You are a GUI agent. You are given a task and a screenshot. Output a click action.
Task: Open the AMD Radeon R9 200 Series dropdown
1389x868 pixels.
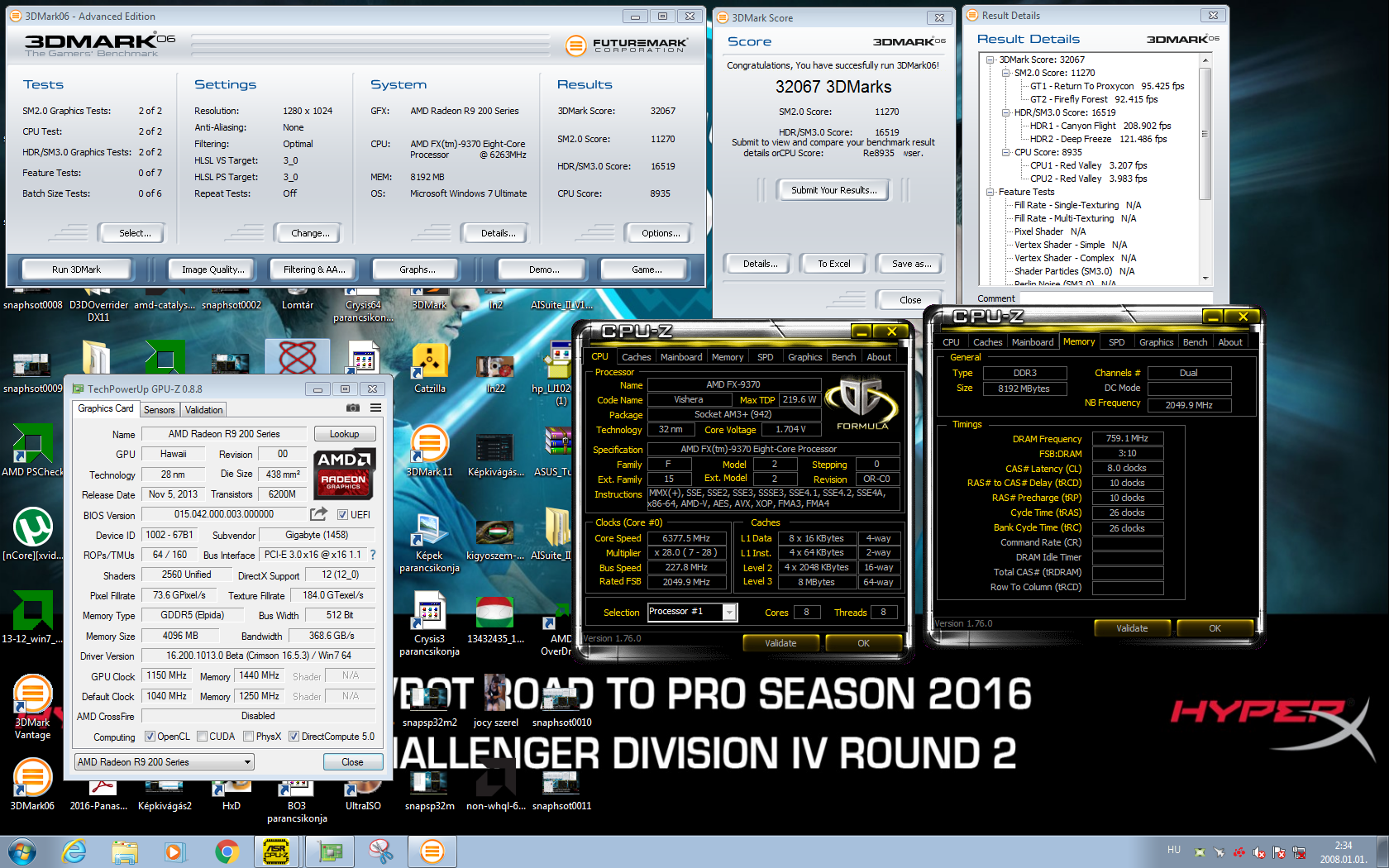(164, 762)
